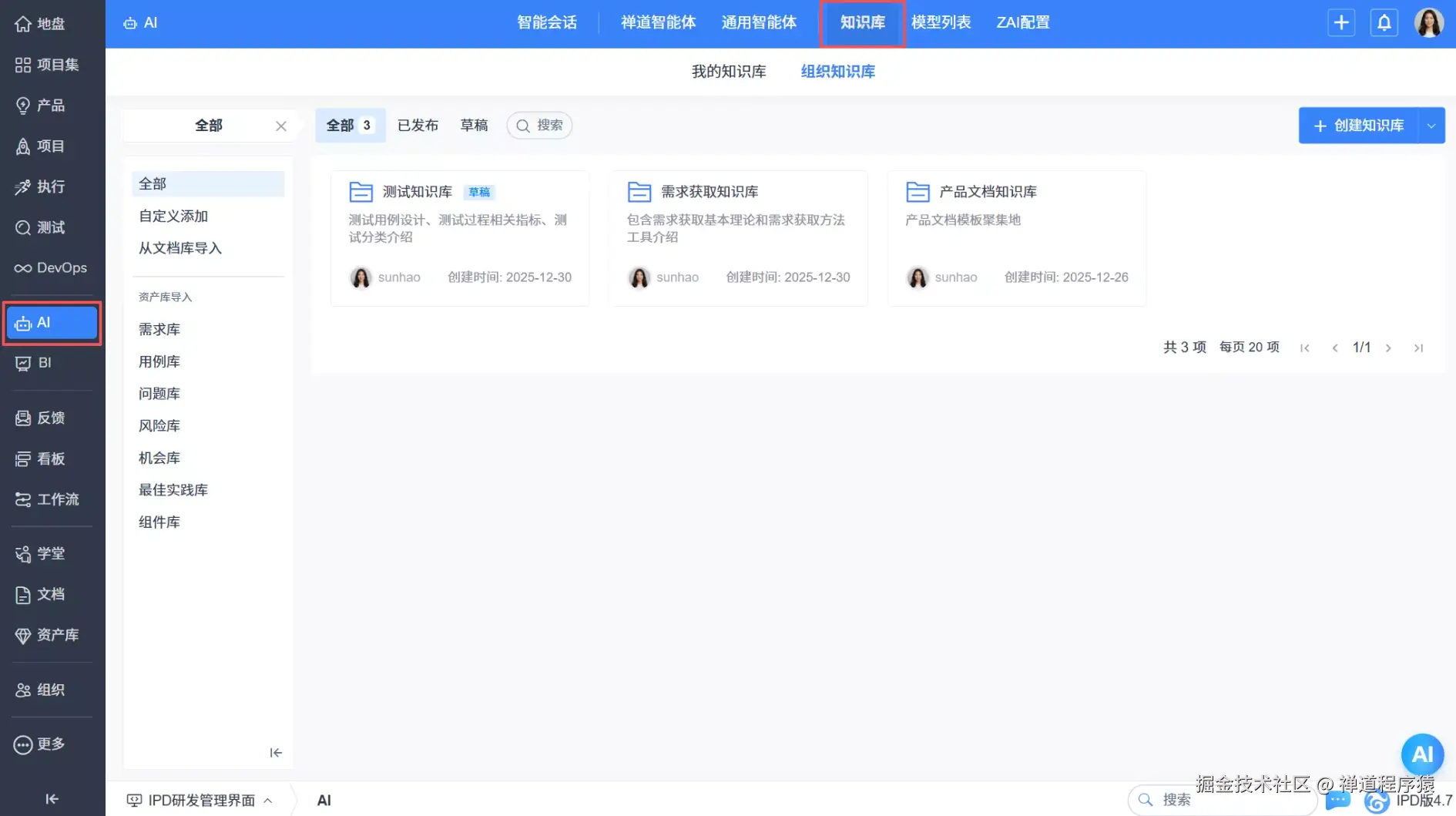Go to the last page
Viewport: 1456px width, 816px height.
pyautogui.click(x=1418, y=348)
